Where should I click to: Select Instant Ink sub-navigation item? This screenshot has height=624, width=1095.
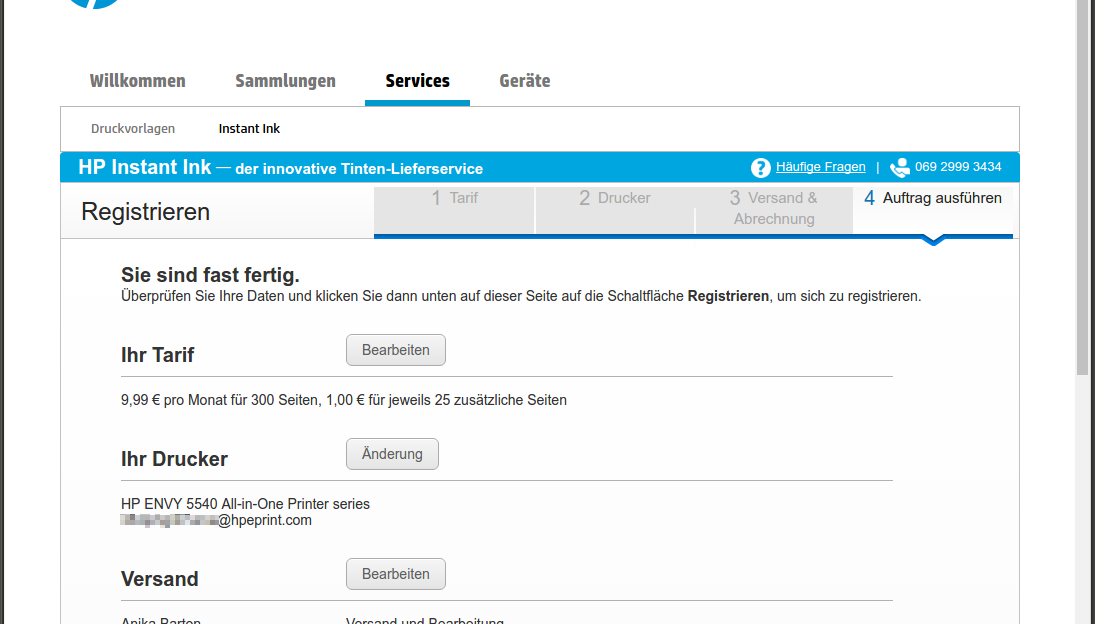pos(249,128)
